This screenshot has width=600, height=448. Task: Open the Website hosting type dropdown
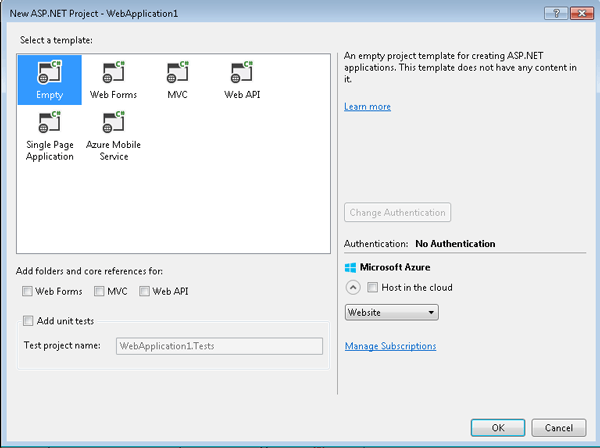click(x=391, y=313)
